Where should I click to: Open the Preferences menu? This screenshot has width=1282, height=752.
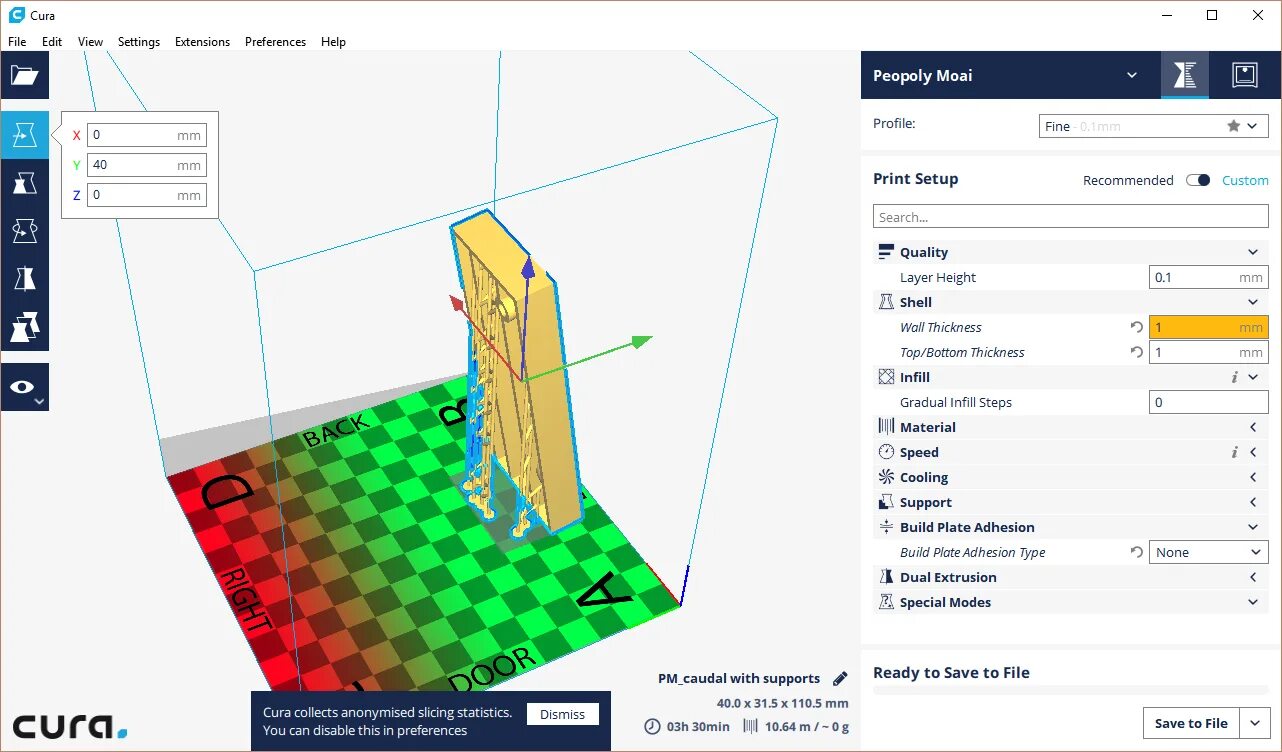pos(275,41)
